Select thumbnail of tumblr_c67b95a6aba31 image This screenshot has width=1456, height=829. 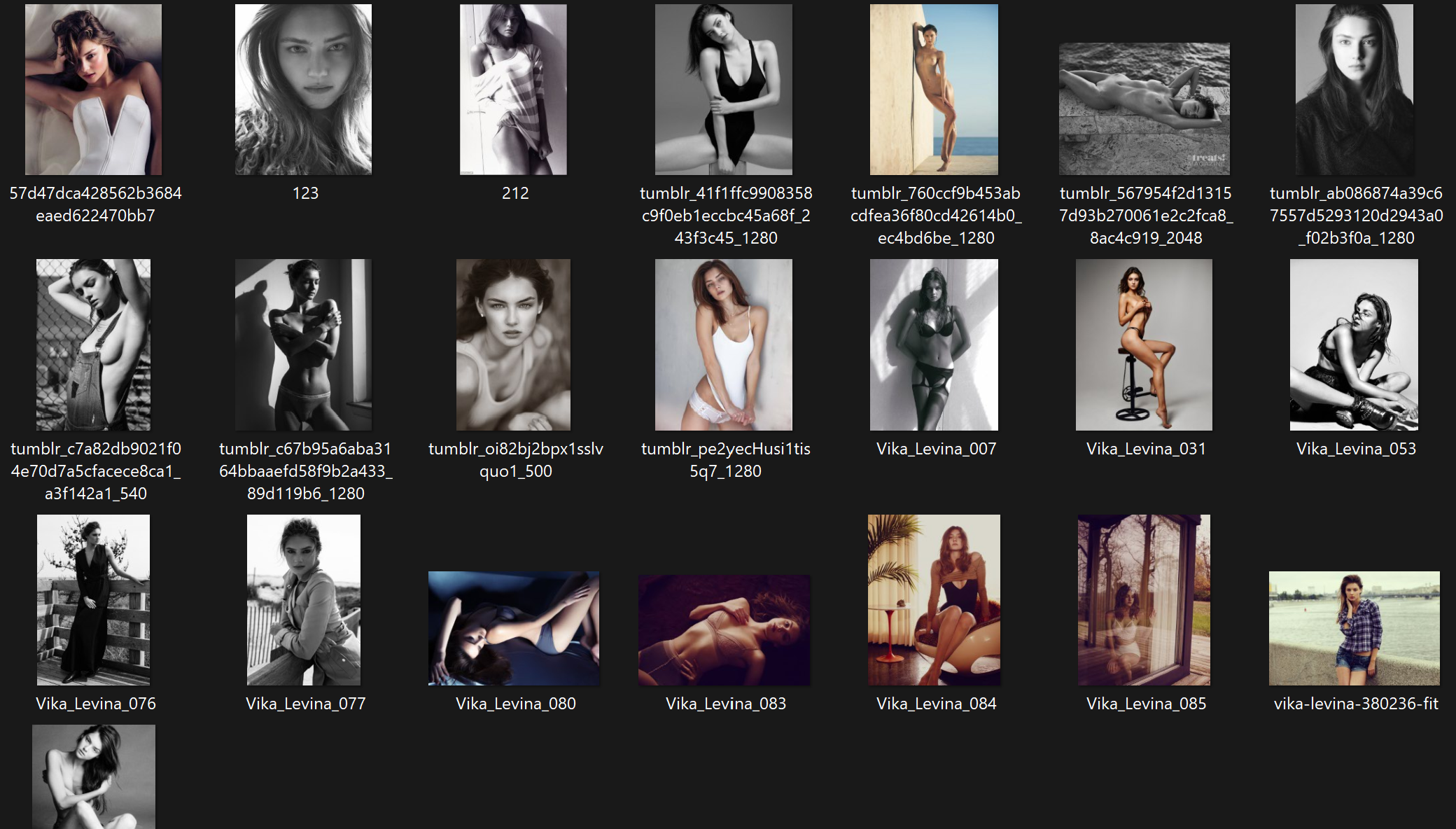click(303, 344)
